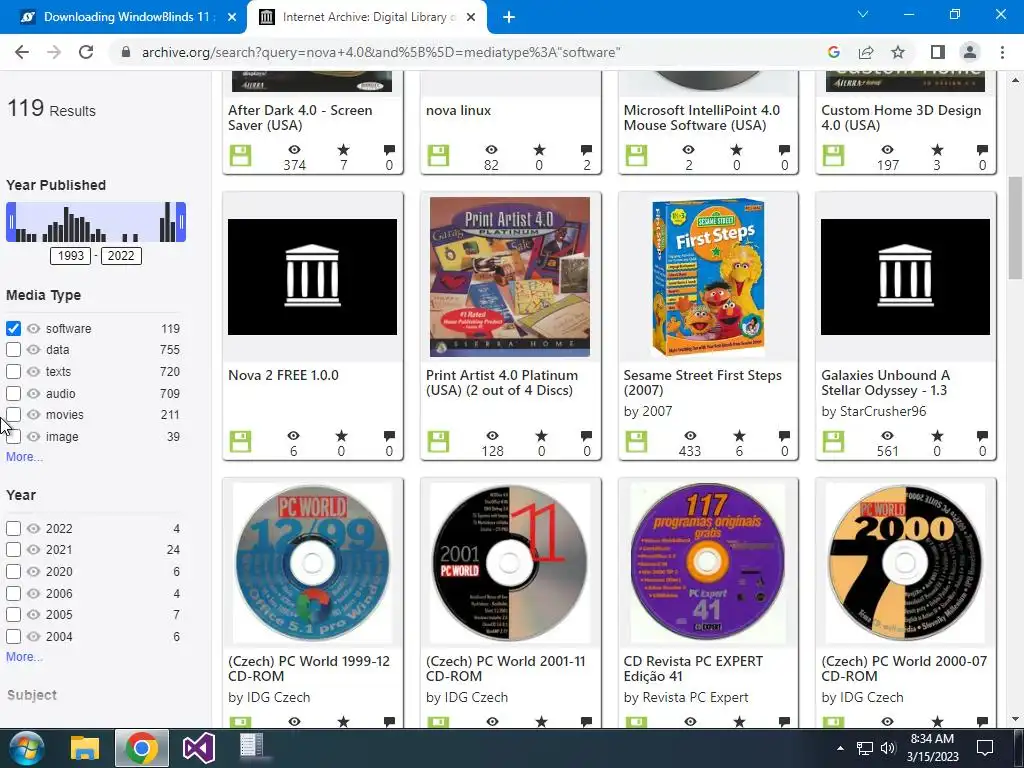
Task: Open PC World 2000-07 CD-ROM title
Action: (x=904, y=669)
